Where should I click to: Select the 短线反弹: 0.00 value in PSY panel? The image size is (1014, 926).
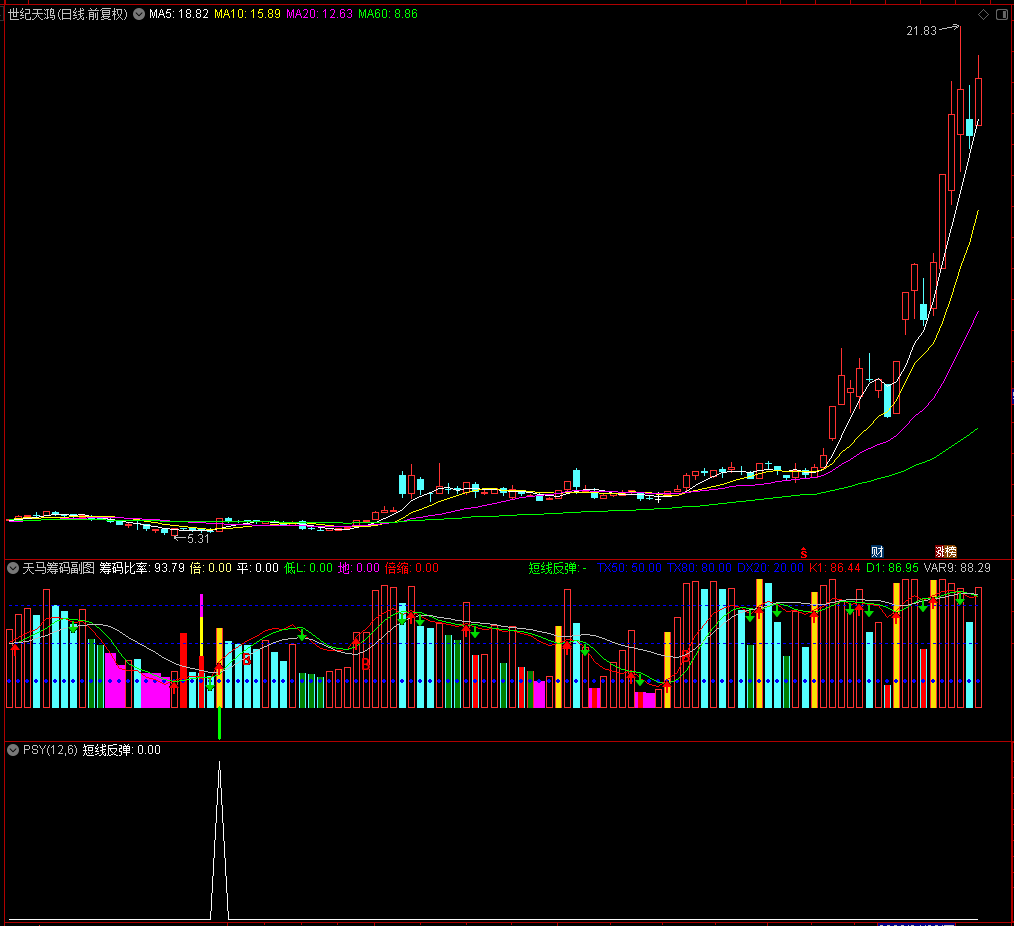(x=122, y=750)
